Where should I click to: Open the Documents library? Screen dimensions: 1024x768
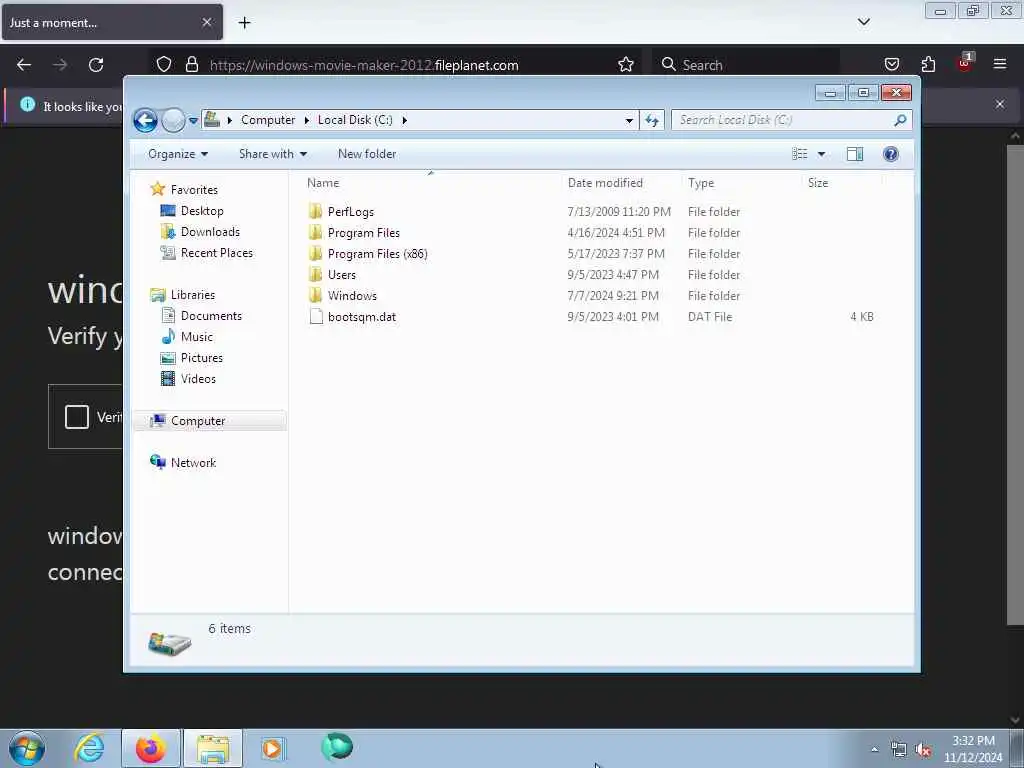click(x=211, y=315)
